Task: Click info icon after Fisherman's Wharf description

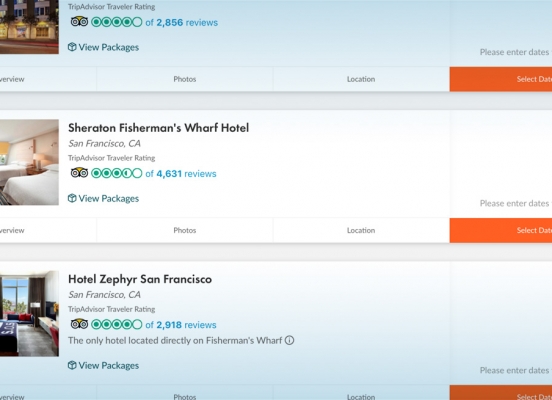Action: 289,340
